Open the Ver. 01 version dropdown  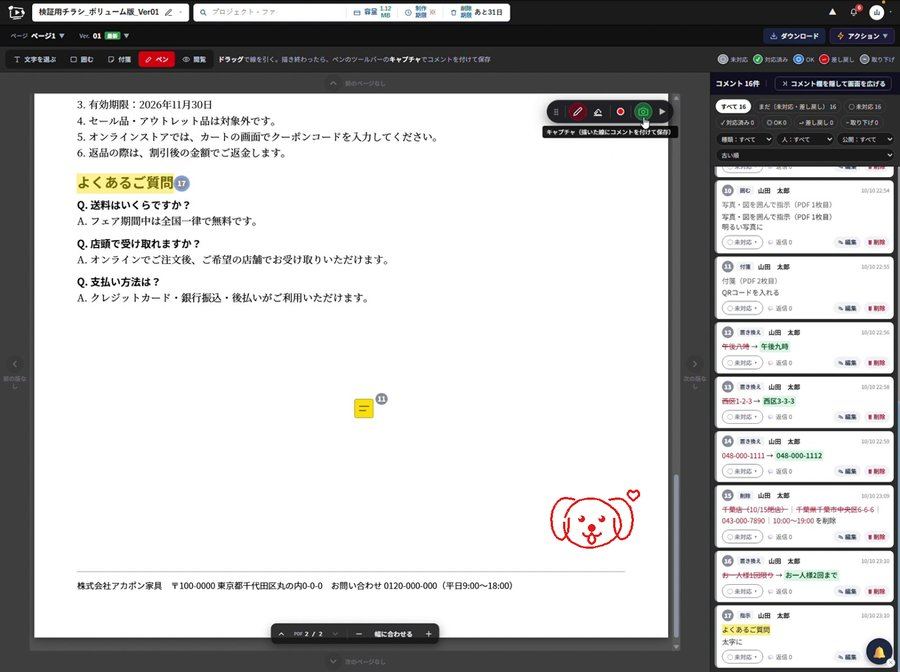click(x=104, y=36)
